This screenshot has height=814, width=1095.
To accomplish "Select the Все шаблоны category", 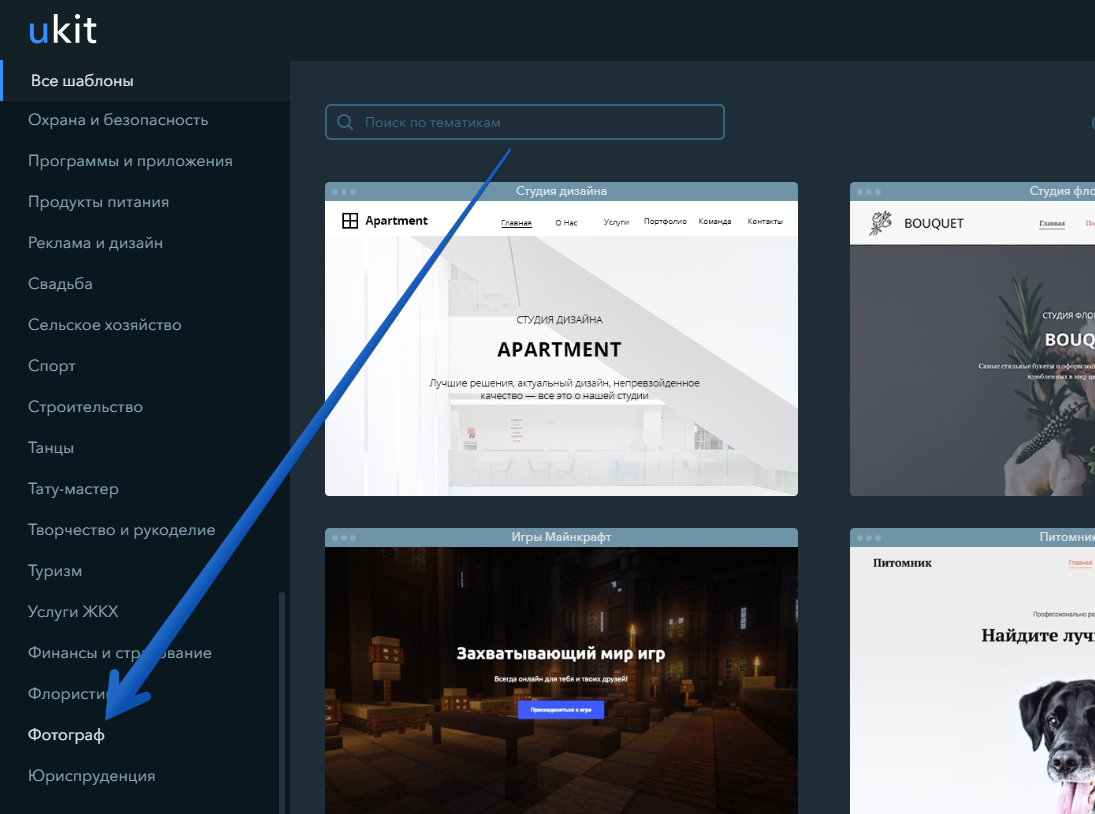I will tap(82, 81).
